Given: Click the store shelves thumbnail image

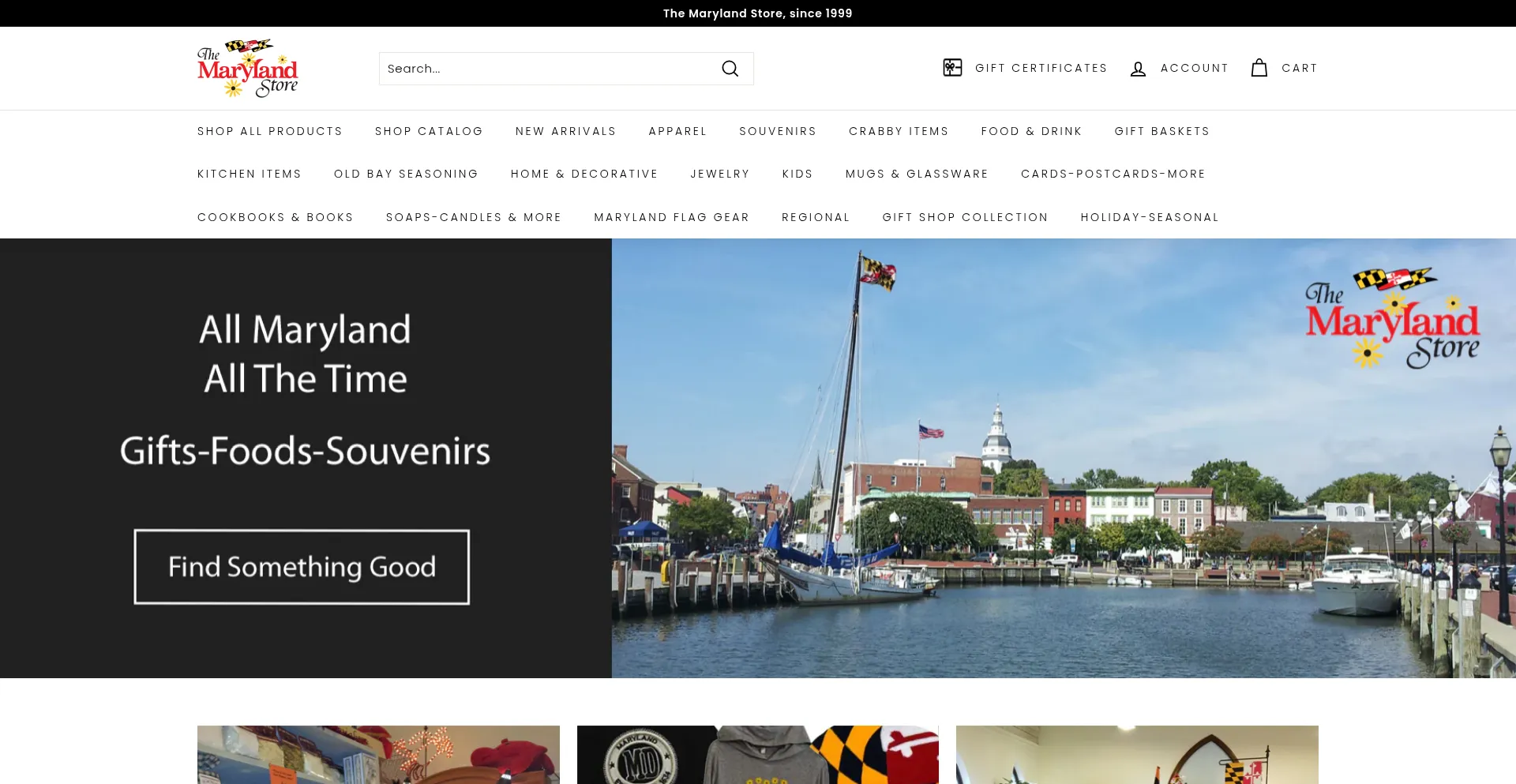Looking at the screenshot, I should tap(378, 754).
